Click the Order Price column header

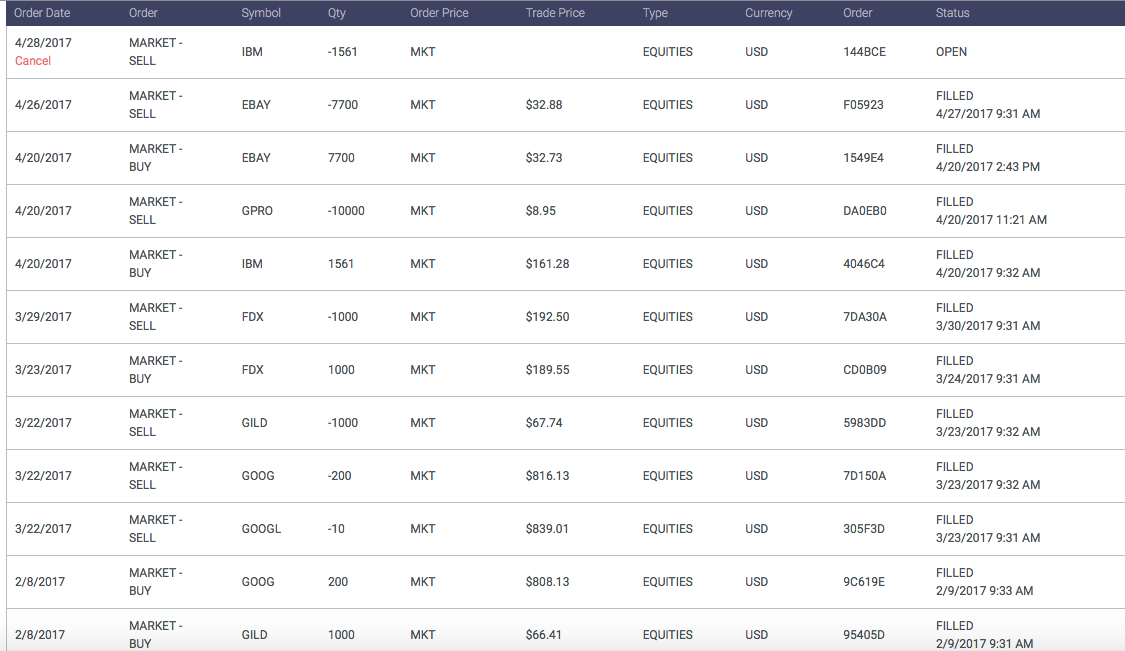click(439, 13)
